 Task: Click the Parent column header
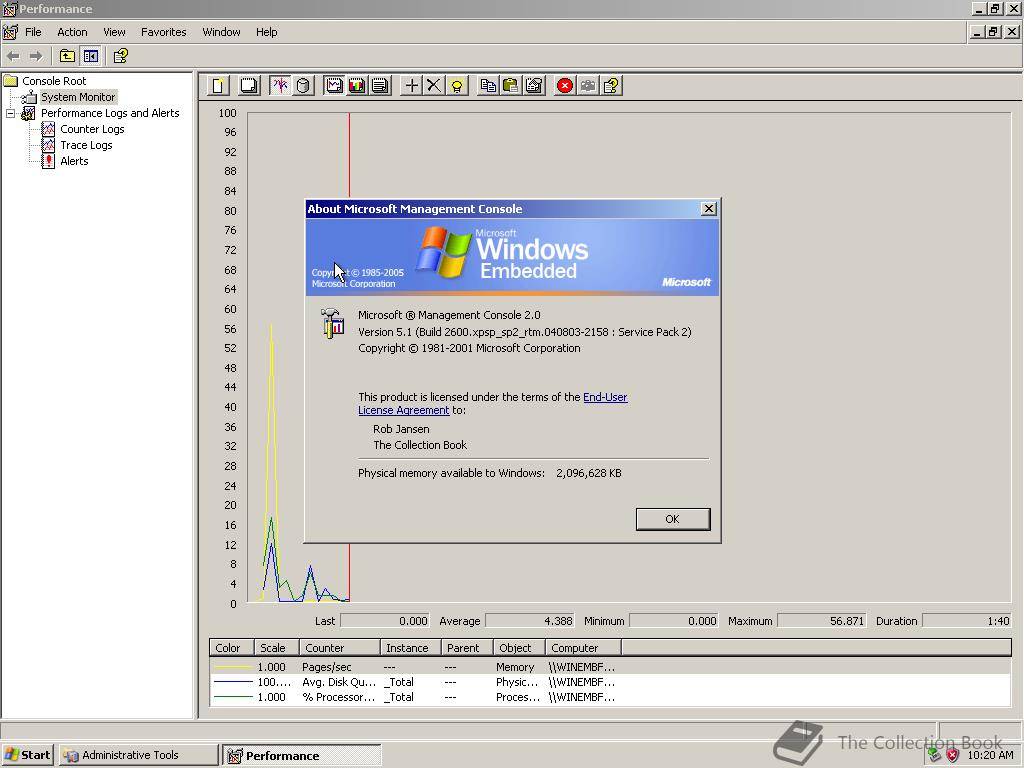tap(467, 648)
